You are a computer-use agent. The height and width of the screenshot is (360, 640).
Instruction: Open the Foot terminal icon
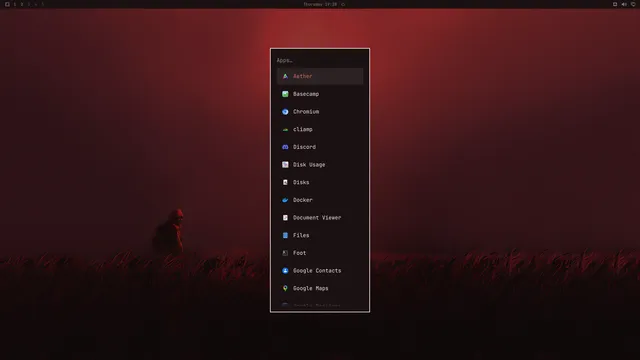285,253
